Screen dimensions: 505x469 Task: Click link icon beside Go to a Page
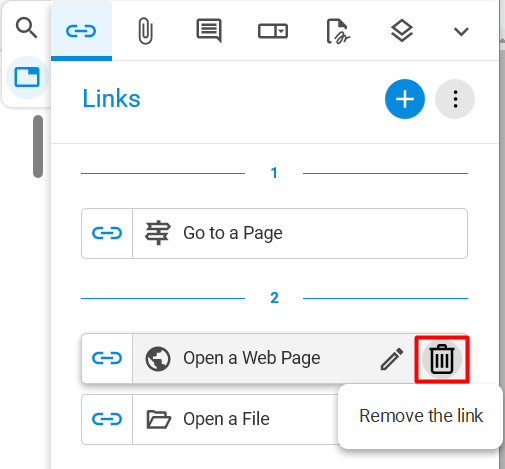pyautogui.click(x=107, y=233)
